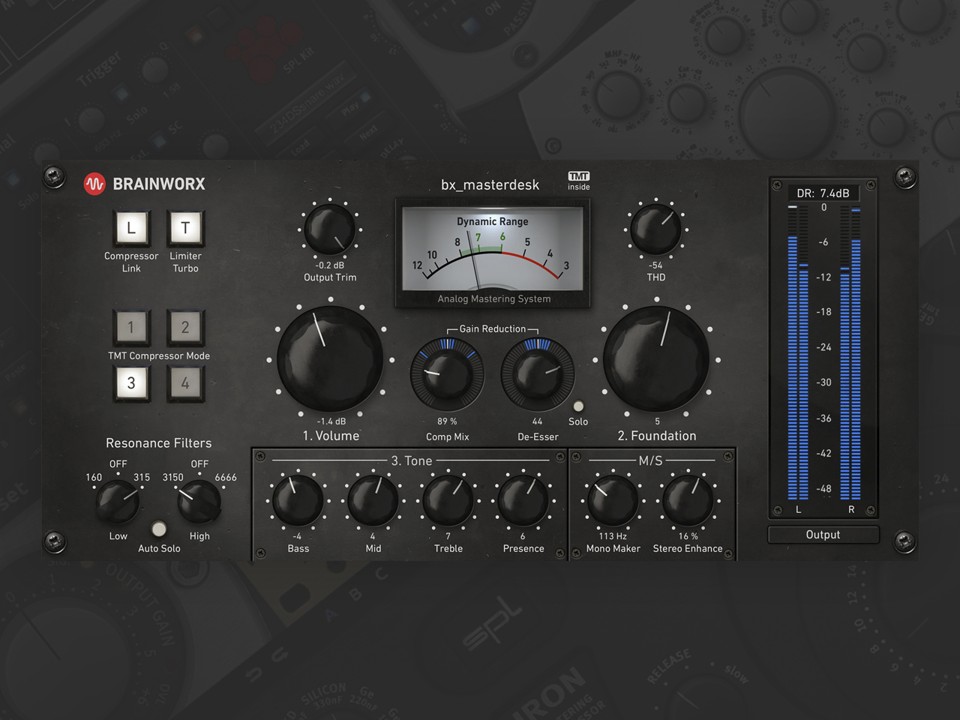Click the right channel output meter
The width and height of the screenshot is (960, 720).
850,353
